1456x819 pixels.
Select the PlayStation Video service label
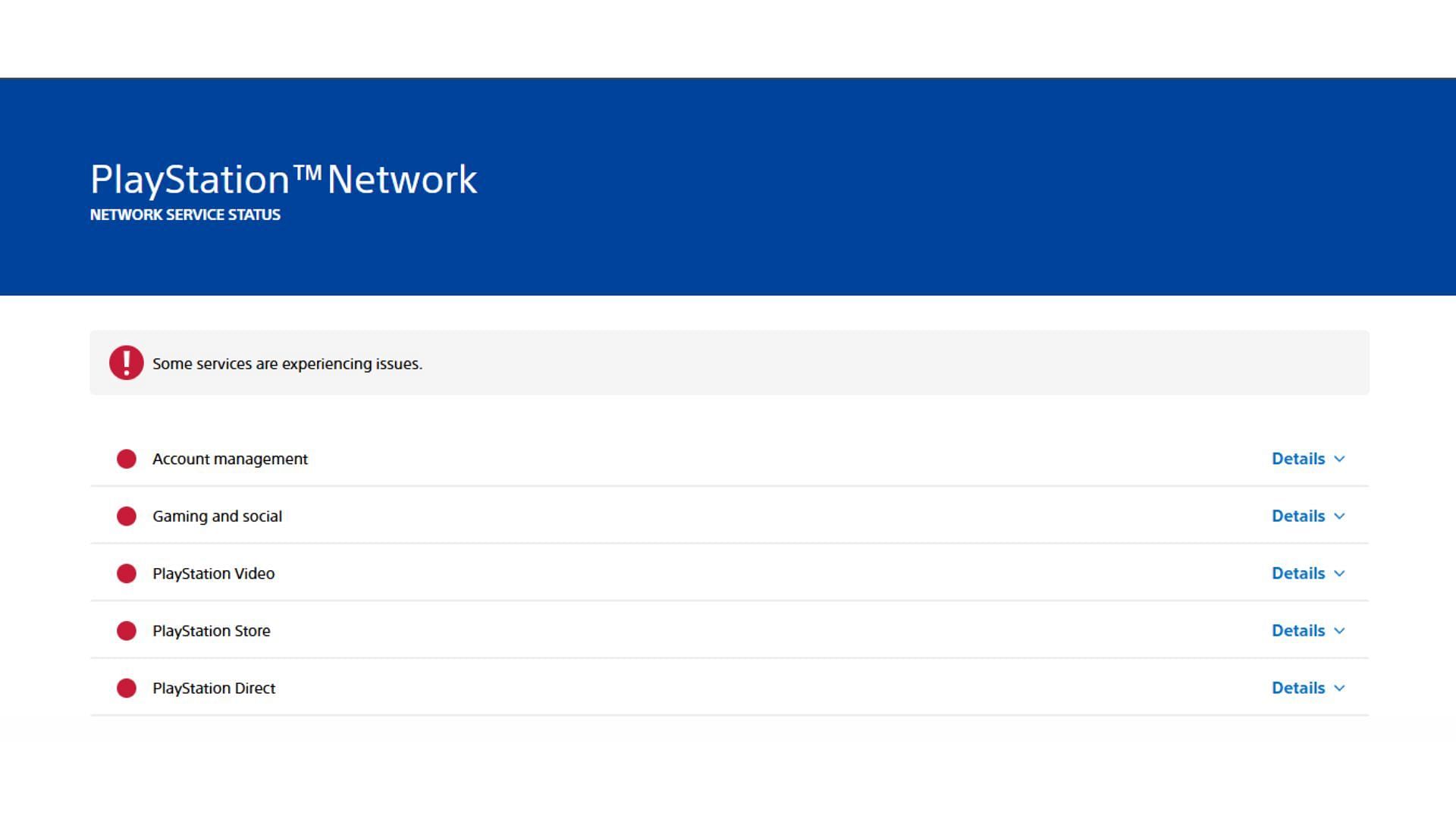pos(213,574)
